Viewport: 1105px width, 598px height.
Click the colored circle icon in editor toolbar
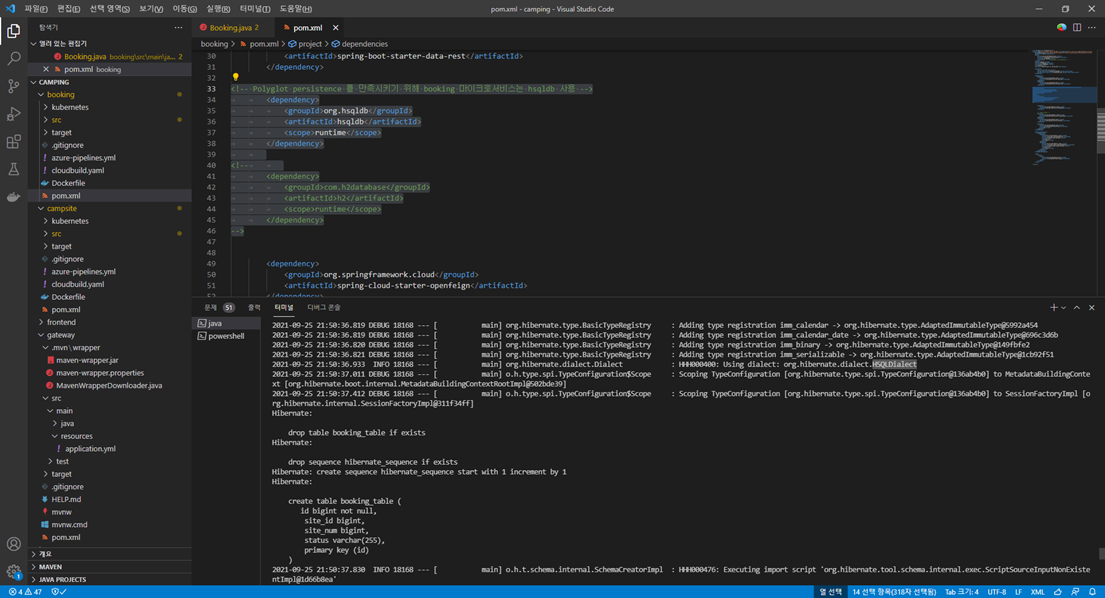point(1061,27)
